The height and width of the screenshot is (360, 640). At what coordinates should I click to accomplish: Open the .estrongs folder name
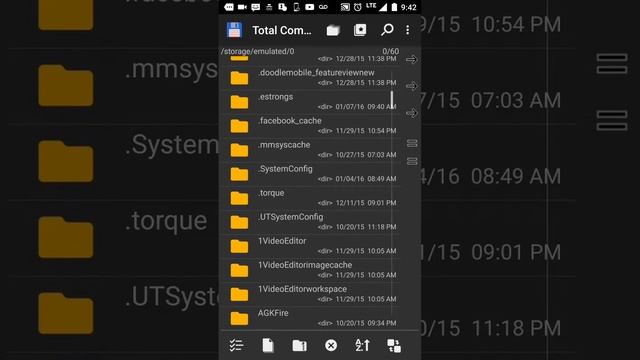click(x=276, y=97)
